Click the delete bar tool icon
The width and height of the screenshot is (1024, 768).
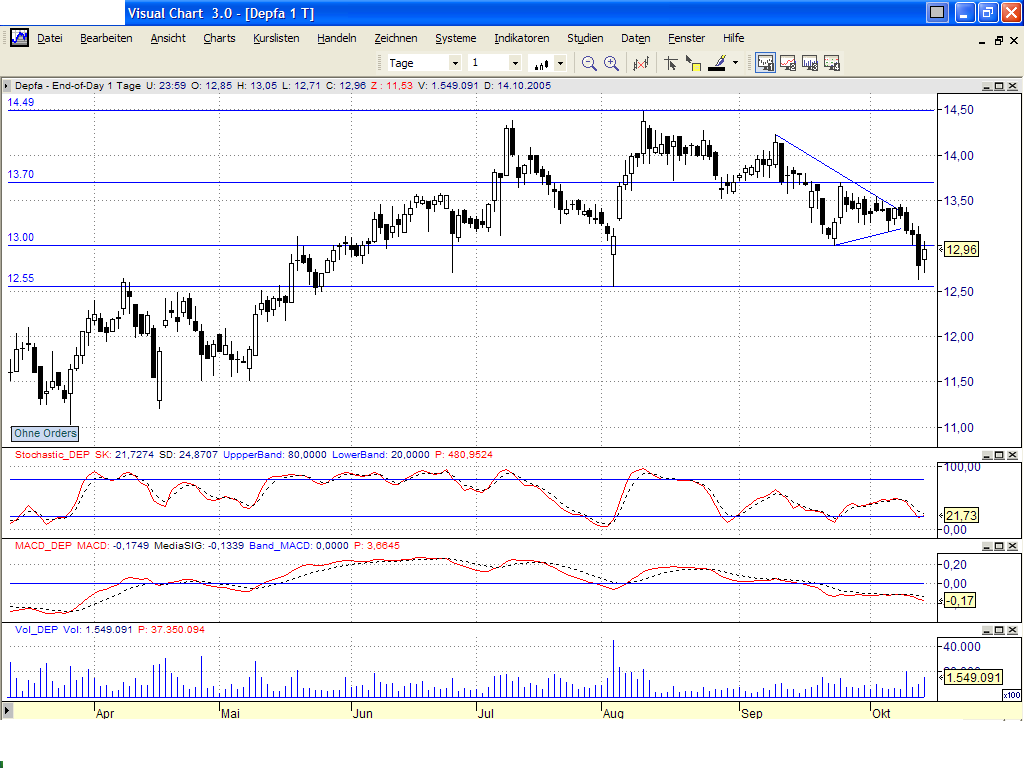tap(641, 62)
